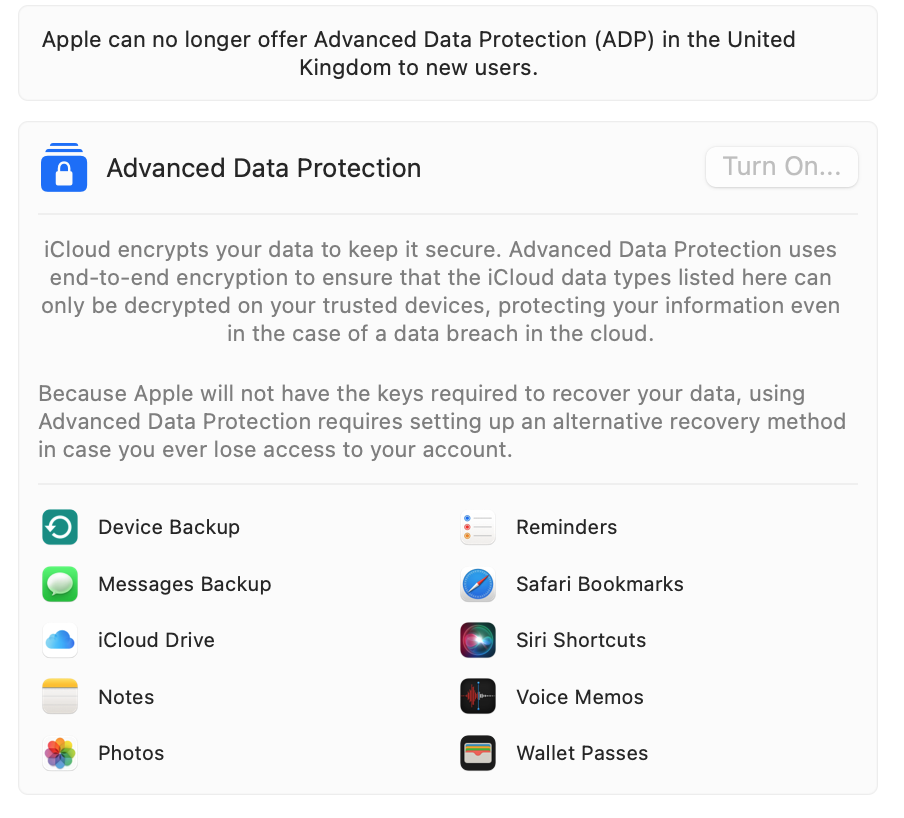Image resolution: width=904 pixels, height=818 pixels.
Task: Click the iCloud Drive cloud icon
Action: [60, 640]
